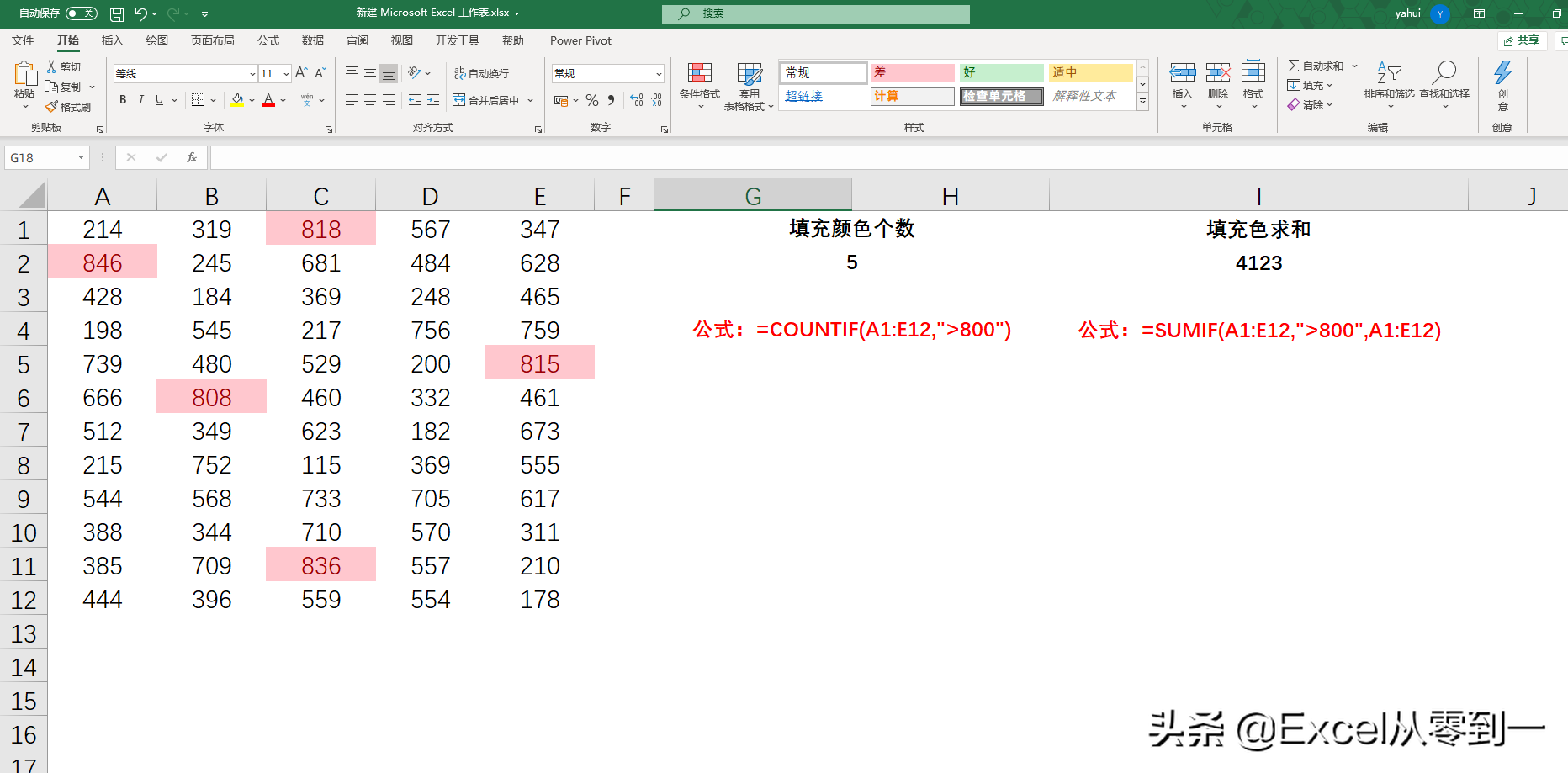This screenshot has width=1568, height=773.
Task: Switch to the 插入 Insert tab
Action: coord(112,40)
